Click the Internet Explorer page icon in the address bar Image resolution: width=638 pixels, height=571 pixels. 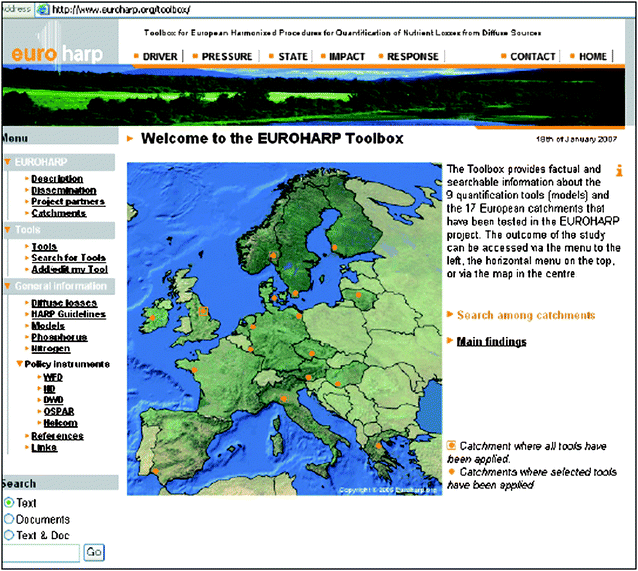[x=42, y=9]
